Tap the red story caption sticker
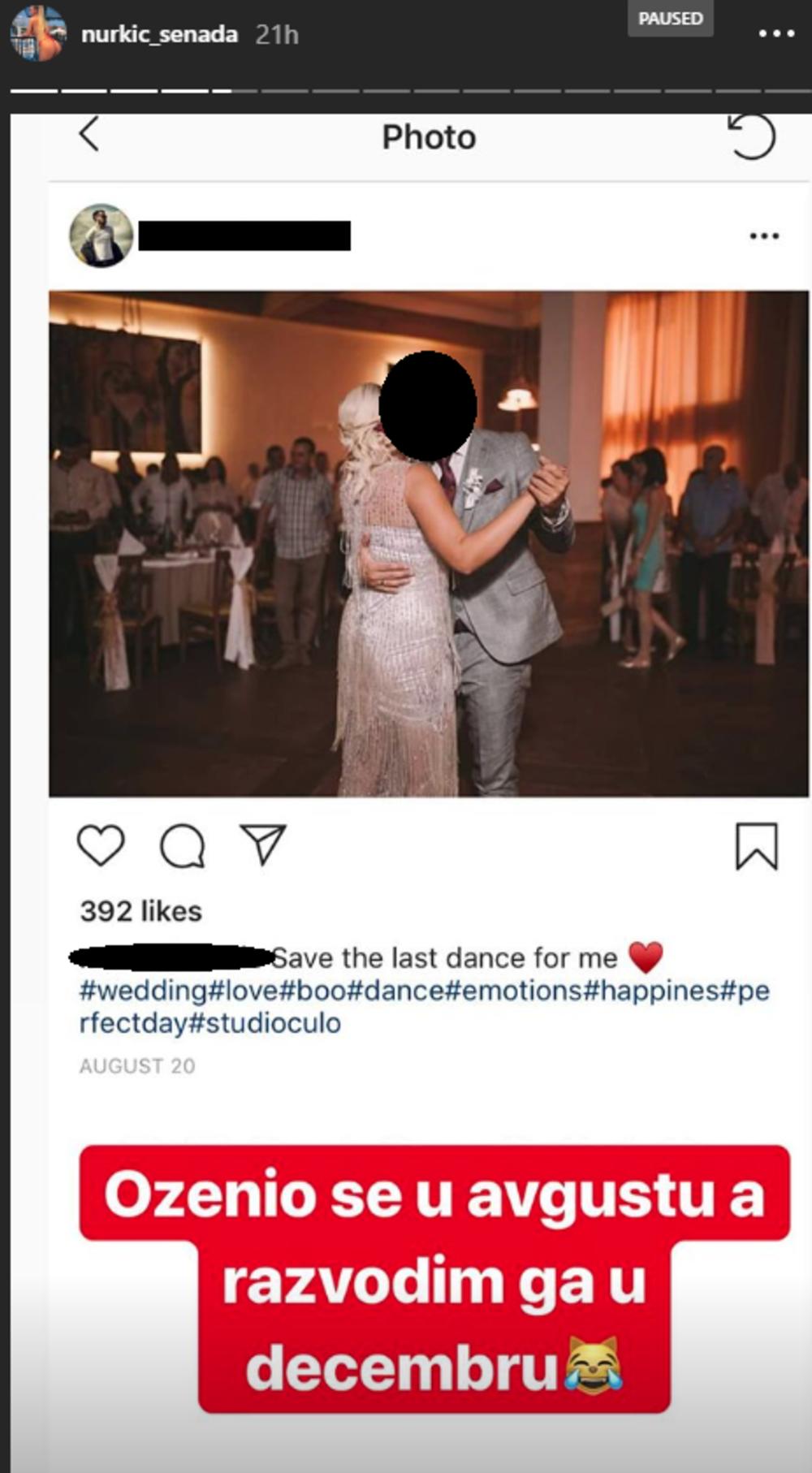The image size is (812, 1473). coord(434,1279)
